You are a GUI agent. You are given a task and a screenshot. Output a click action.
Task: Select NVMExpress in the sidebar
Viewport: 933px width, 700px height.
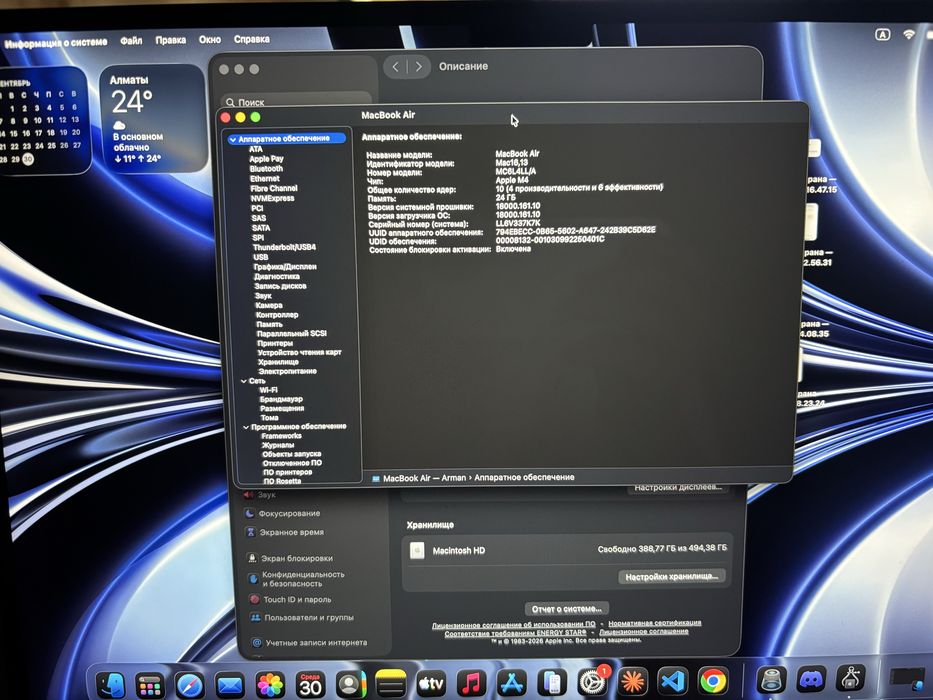click(x=273, y=198)
